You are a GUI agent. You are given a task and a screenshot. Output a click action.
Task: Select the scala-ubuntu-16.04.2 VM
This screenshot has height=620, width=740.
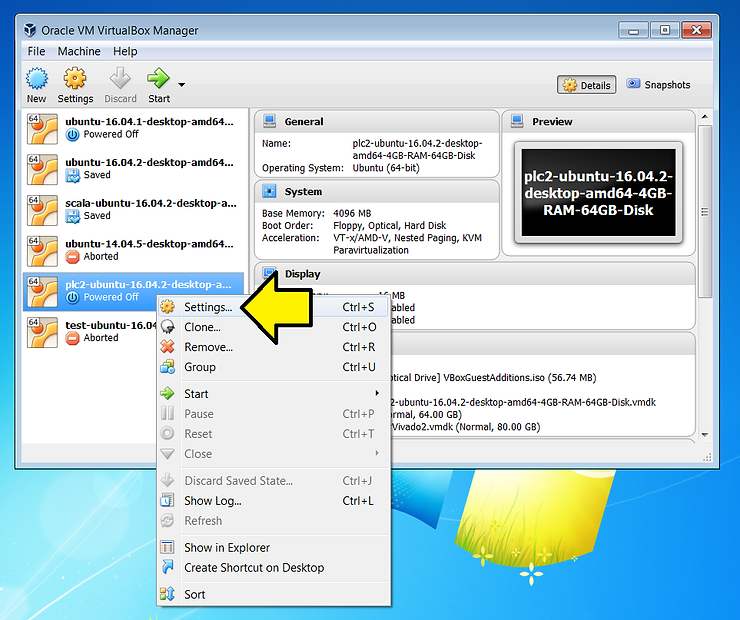(x=134, y=209)
